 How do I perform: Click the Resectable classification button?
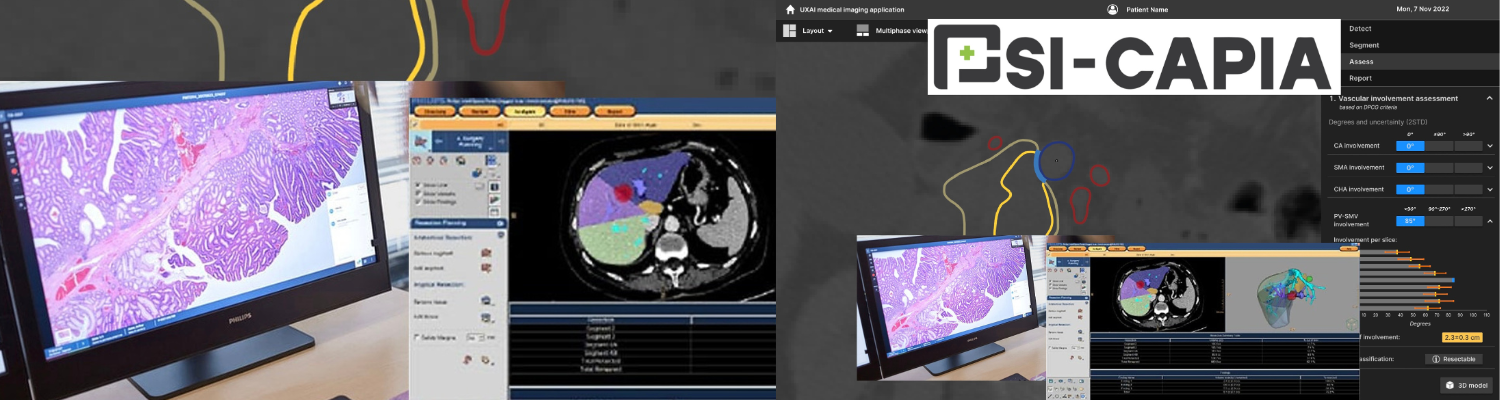coord(1453,358)
